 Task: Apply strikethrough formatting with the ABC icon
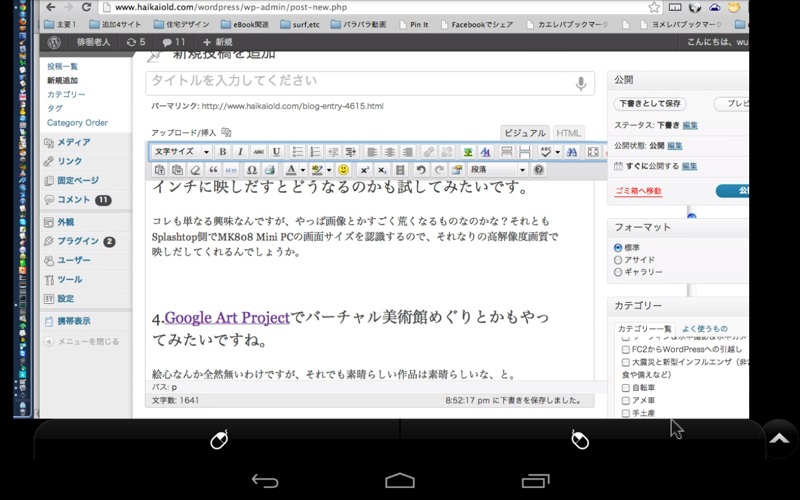point(259,152)
